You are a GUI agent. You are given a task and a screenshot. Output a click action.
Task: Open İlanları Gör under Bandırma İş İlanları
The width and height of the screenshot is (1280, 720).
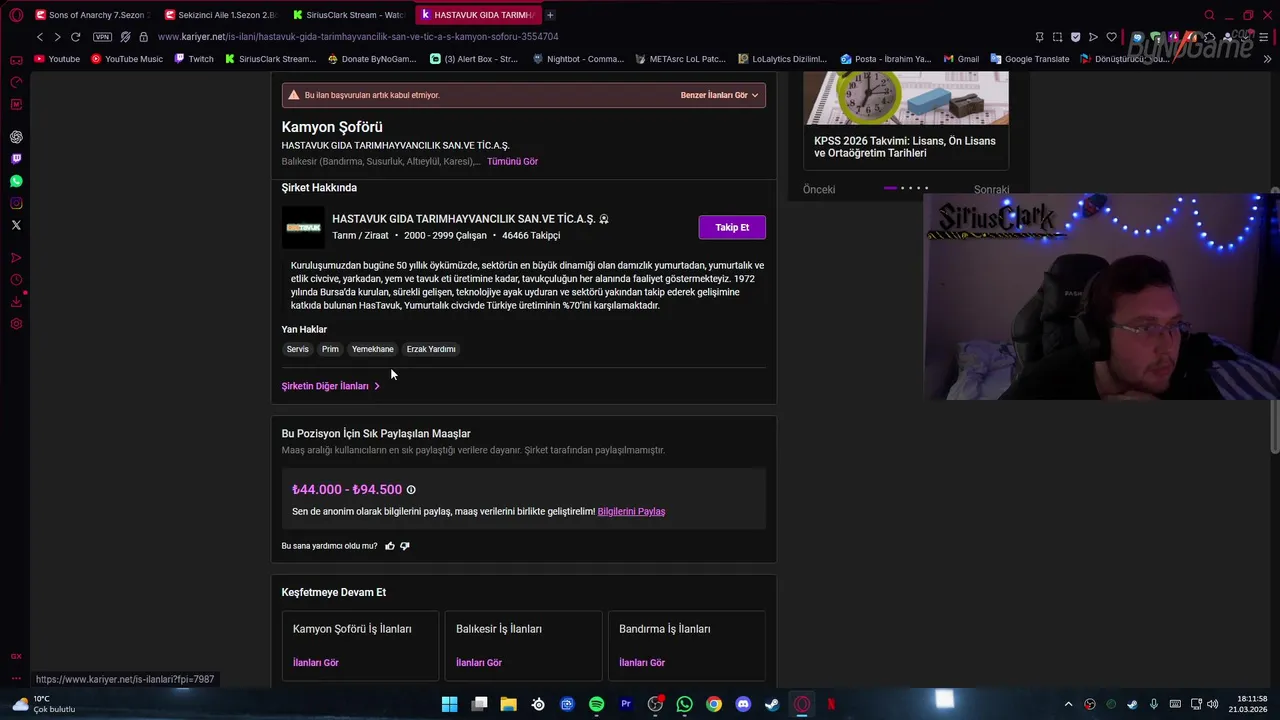pos(642,662)
